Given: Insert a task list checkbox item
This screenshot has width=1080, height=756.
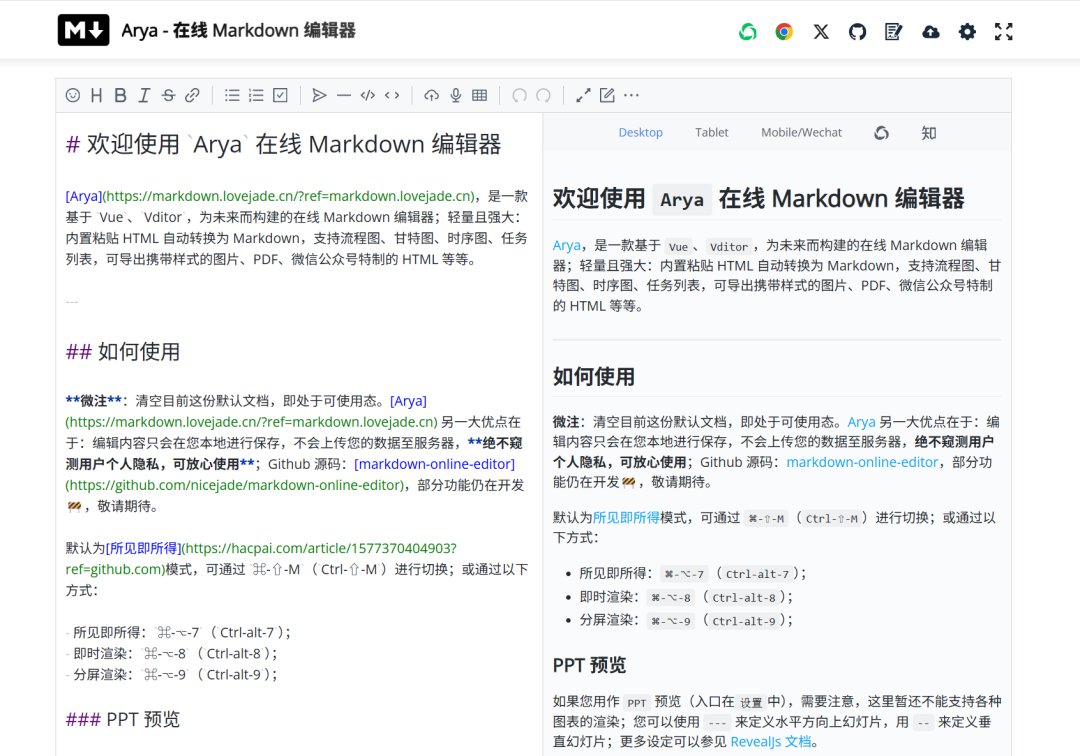Looking at the screenshot, I should pos(280,95).
